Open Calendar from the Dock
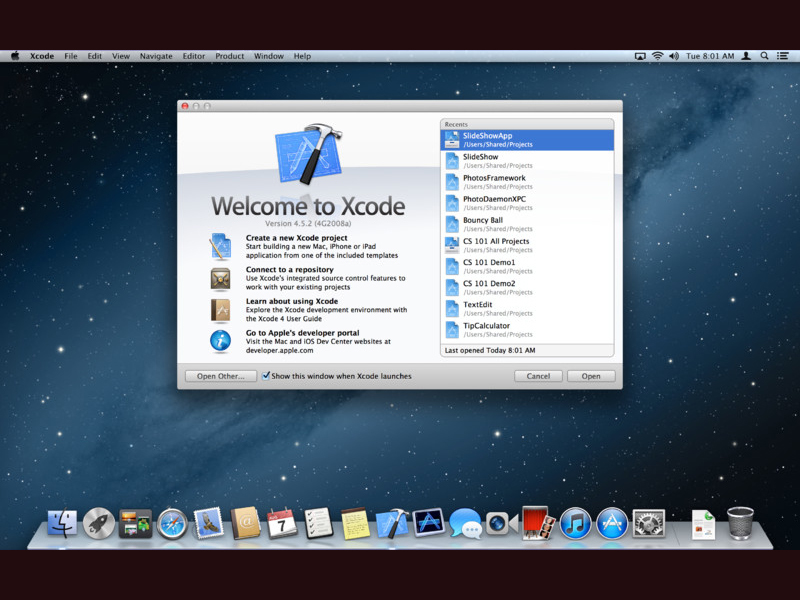Viewport: 800px width, 600px height. [282, 523]
